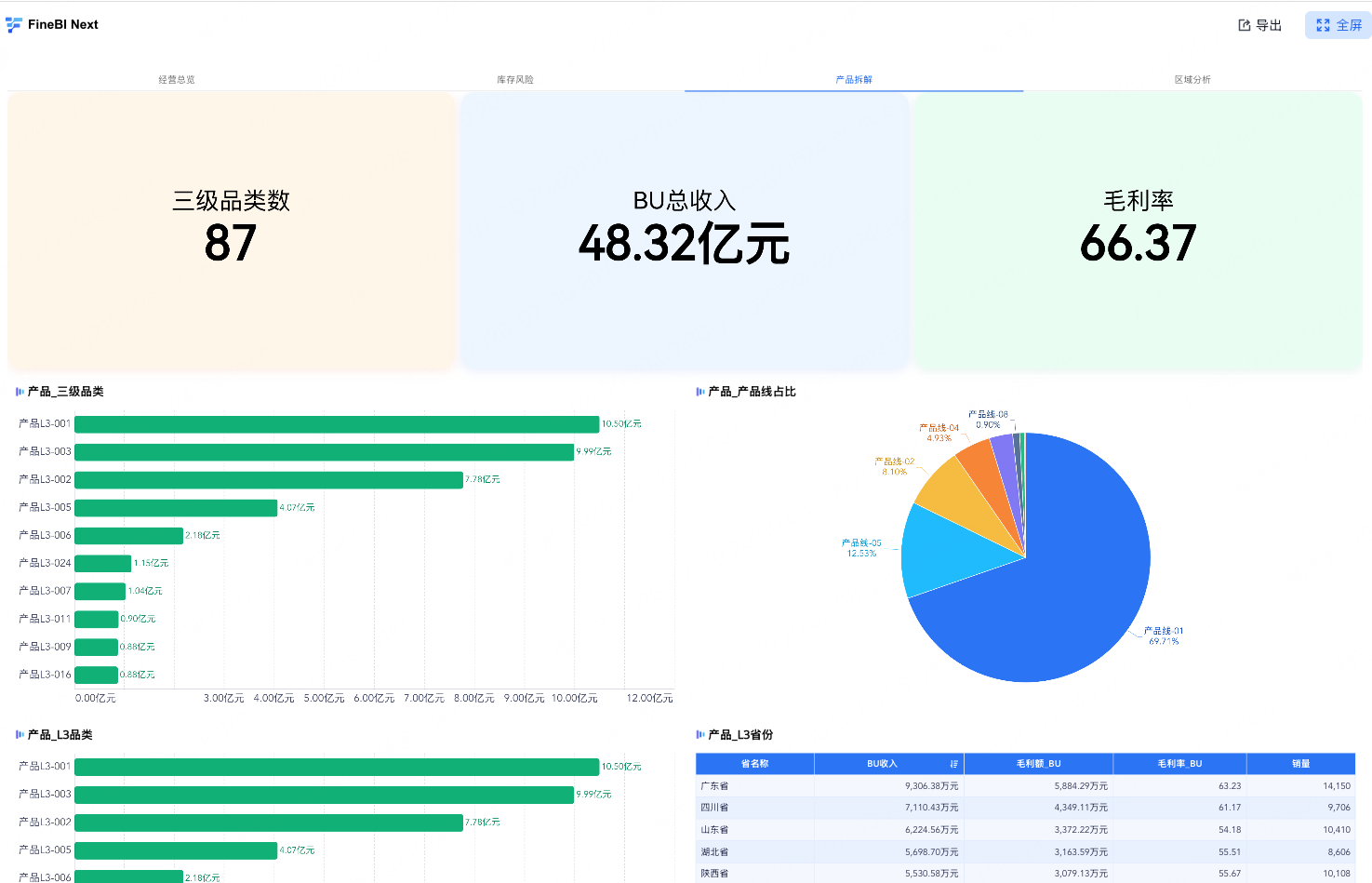Click the 全屏 button
Image resolution: width=1372 pixels, height=883 pixels.
click(1338, 25)
